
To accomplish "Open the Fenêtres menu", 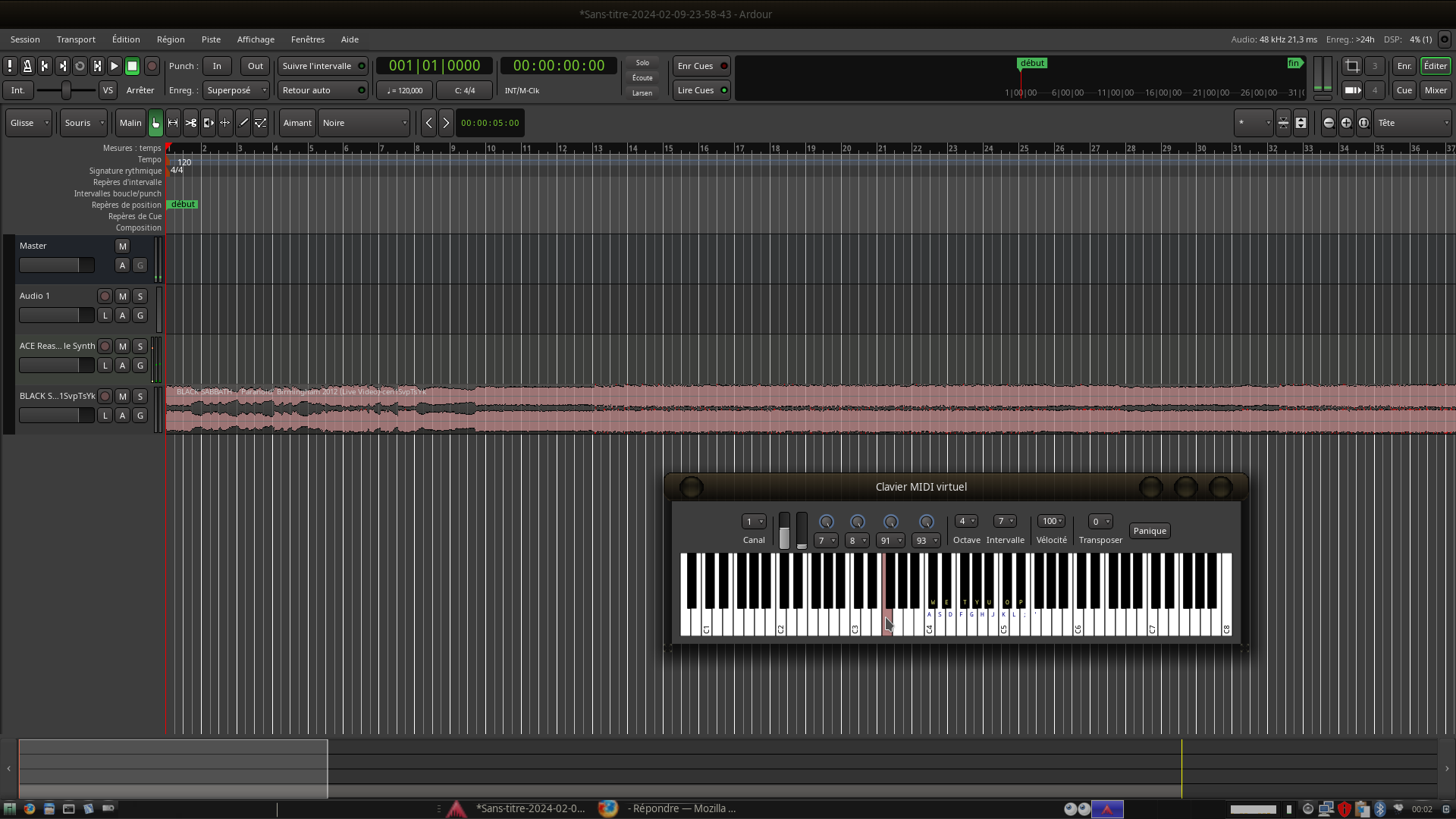I will coord(307,39).
